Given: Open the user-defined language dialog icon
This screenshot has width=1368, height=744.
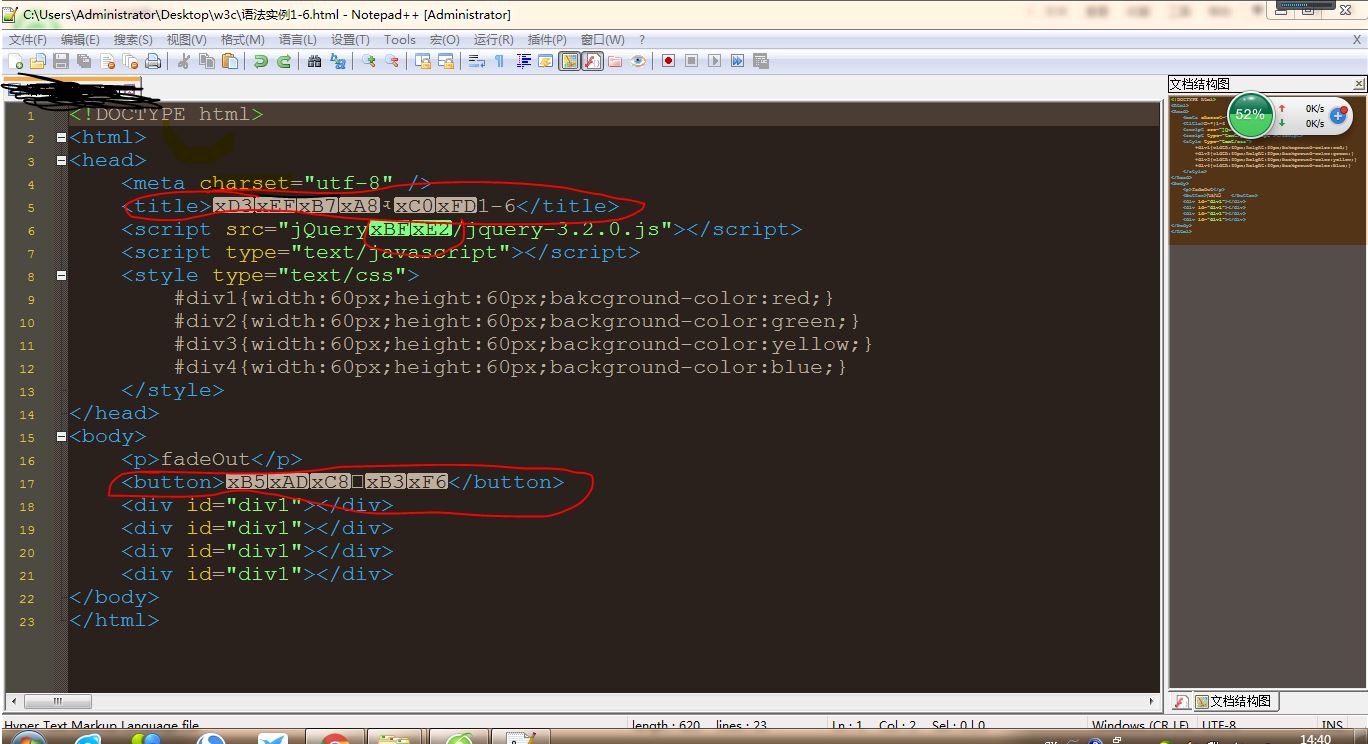Looking at the screenshot, I should tap(546, 61).
